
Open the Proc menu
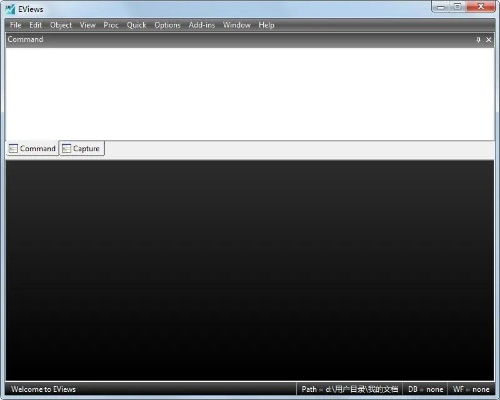(111, 25)
